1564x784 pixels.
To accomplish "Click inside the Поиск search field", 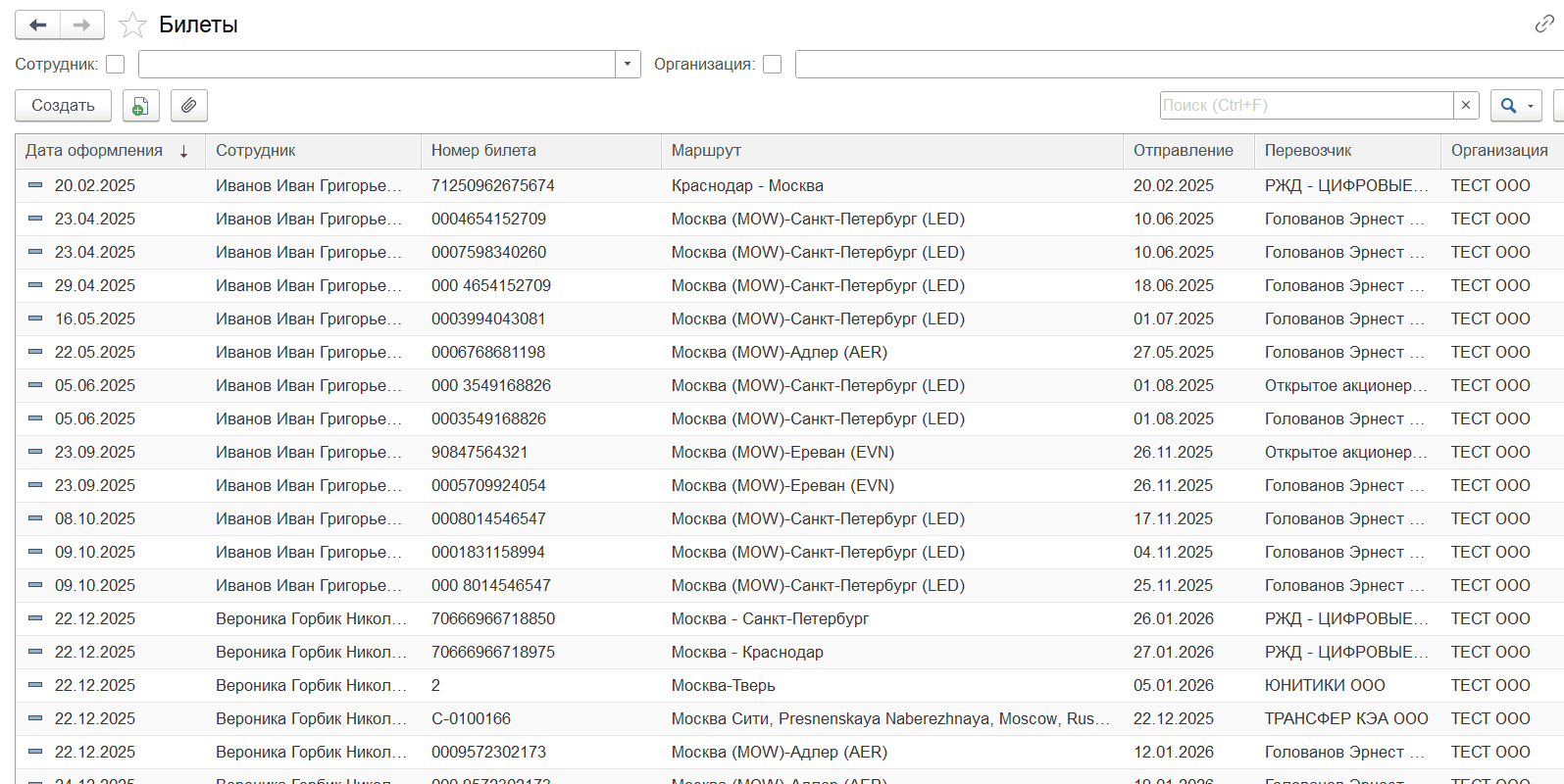I will click(1304, 105).
